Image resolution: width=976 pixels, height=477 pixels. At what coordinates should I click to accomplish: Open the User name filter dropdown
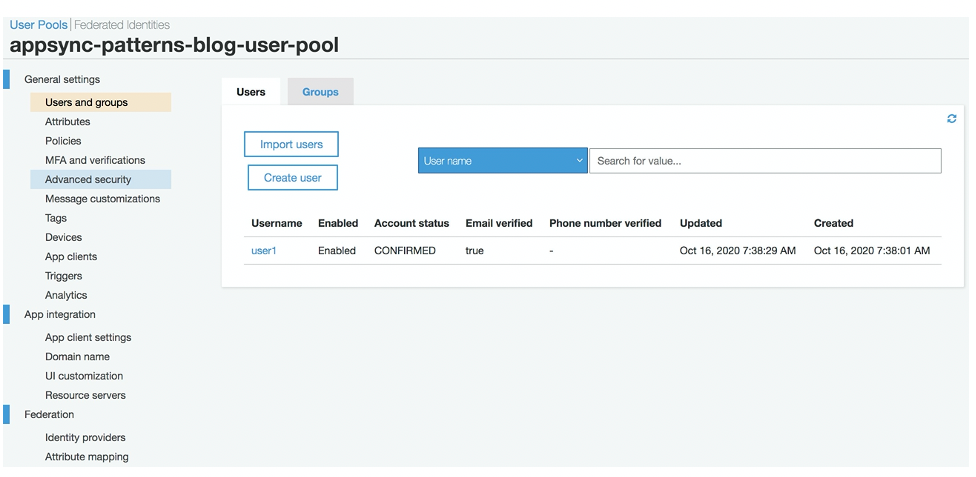[502, 161]
